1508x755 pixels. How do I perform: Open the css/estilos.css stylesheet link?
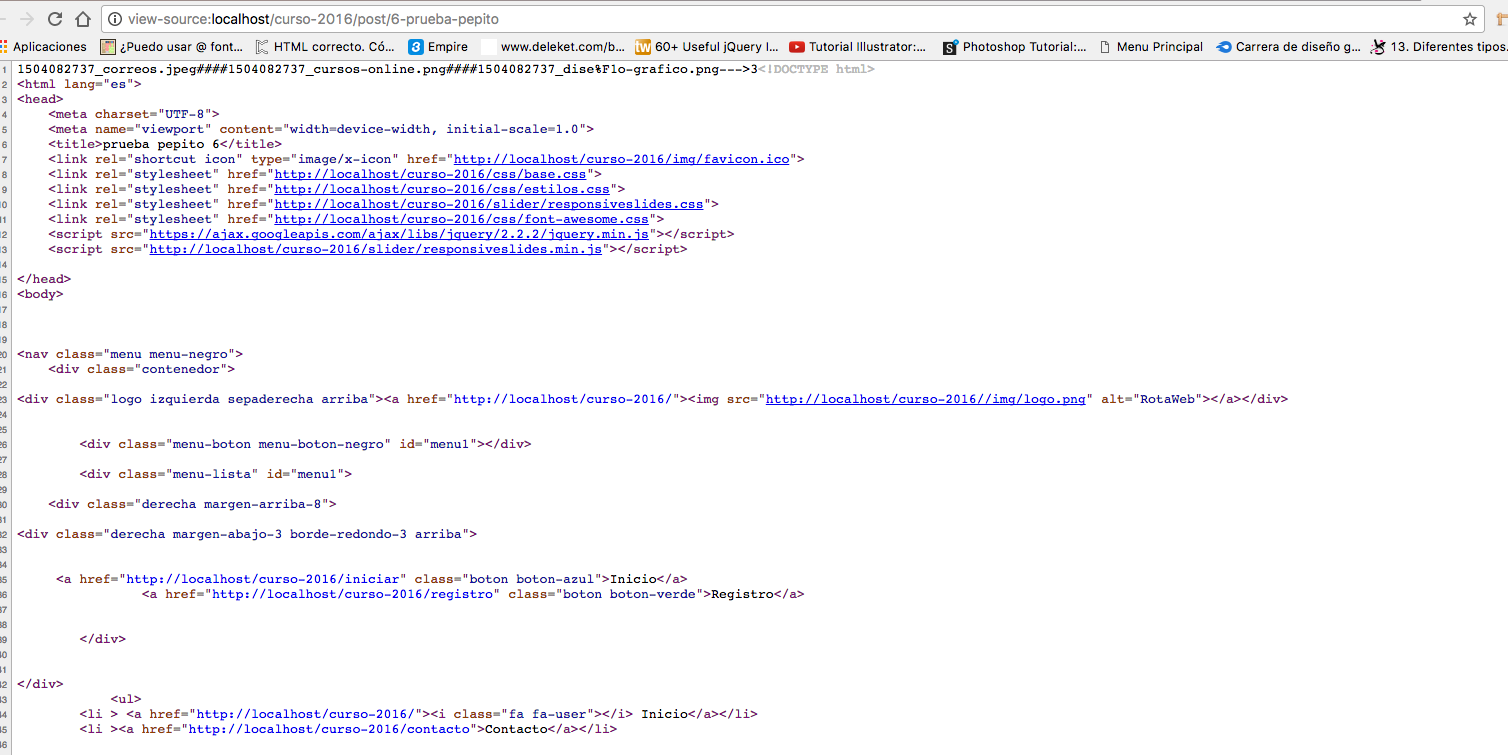(442, 189)
